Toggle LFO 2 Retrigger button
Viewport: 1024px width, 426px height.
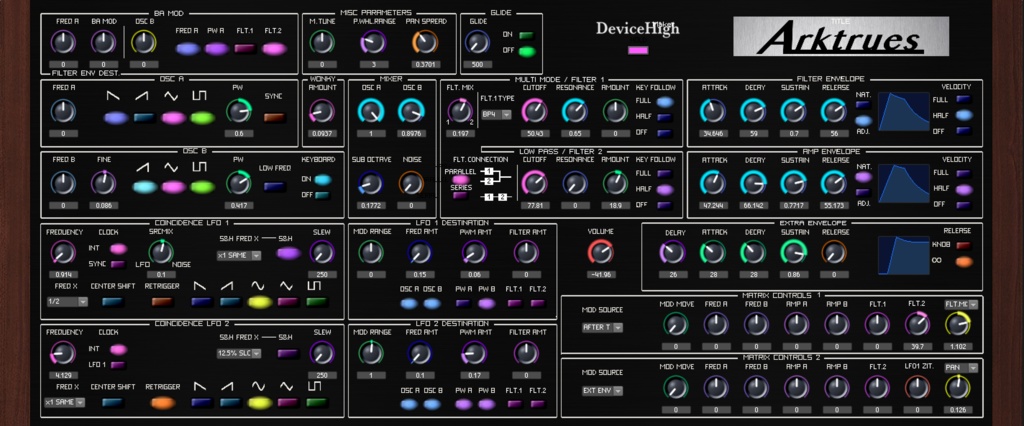(162, 402)
